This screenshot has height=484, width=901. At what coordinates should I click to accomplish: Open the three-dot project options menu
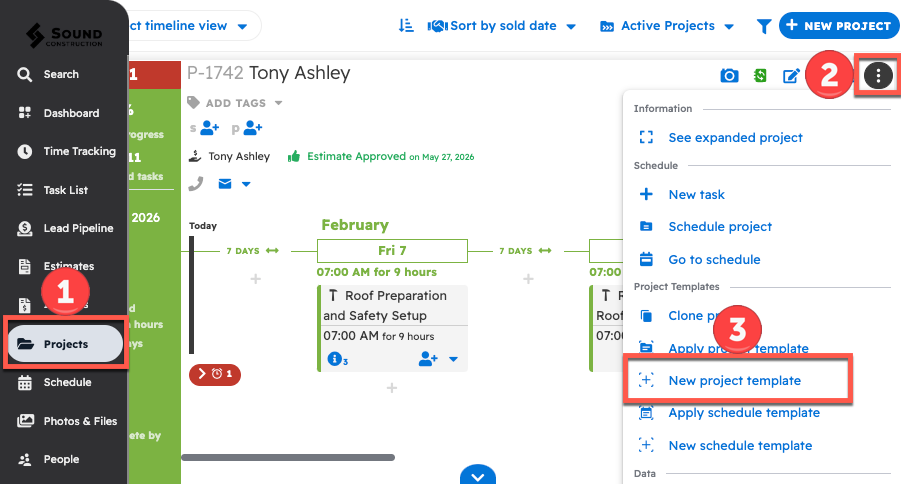pyautogui.click(x=877, y=75)
